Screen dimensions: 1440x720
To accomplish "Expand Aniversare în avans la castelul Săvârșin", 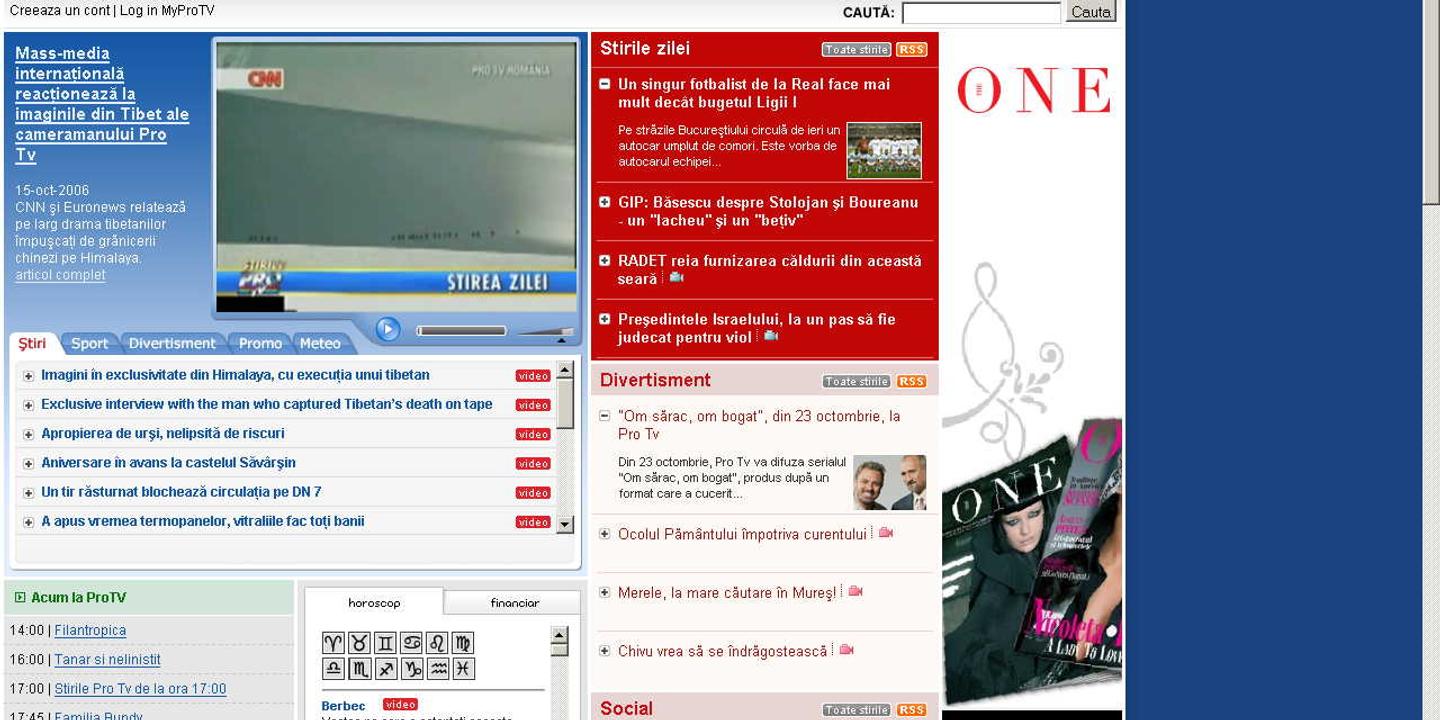I will [x=28, y=464].
